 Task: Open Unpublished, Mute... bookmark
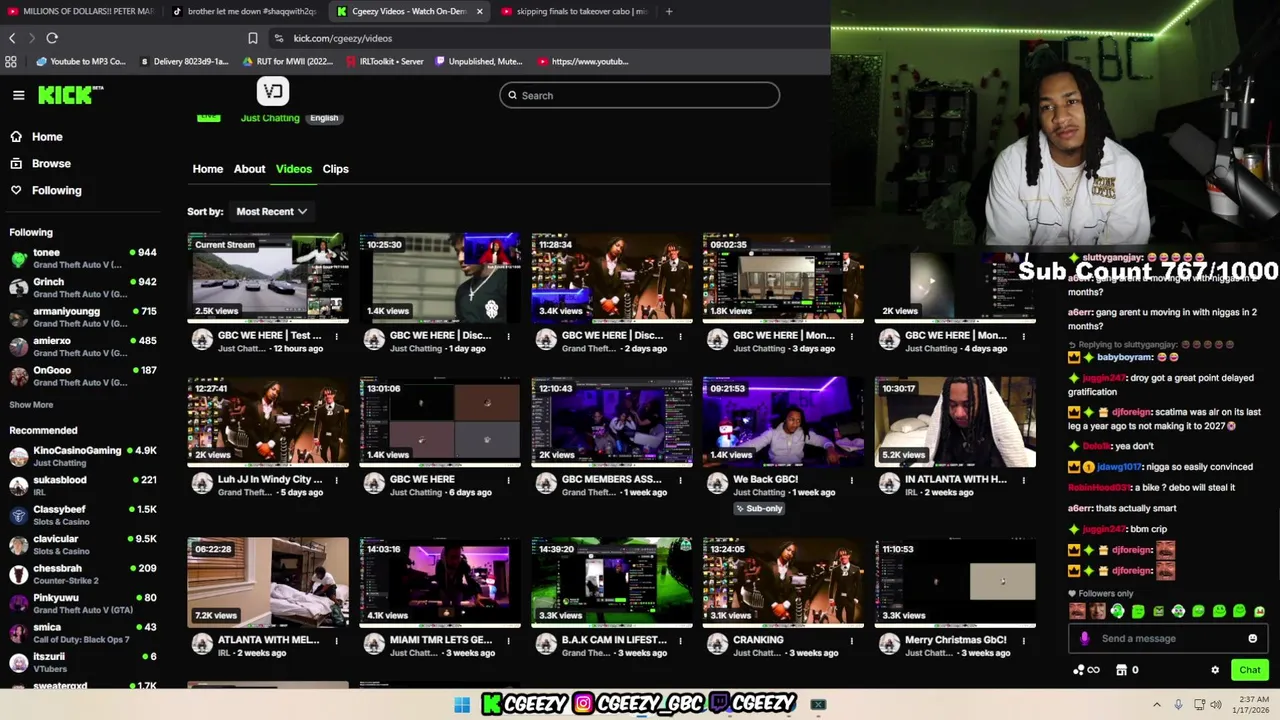tap(479, 61)
